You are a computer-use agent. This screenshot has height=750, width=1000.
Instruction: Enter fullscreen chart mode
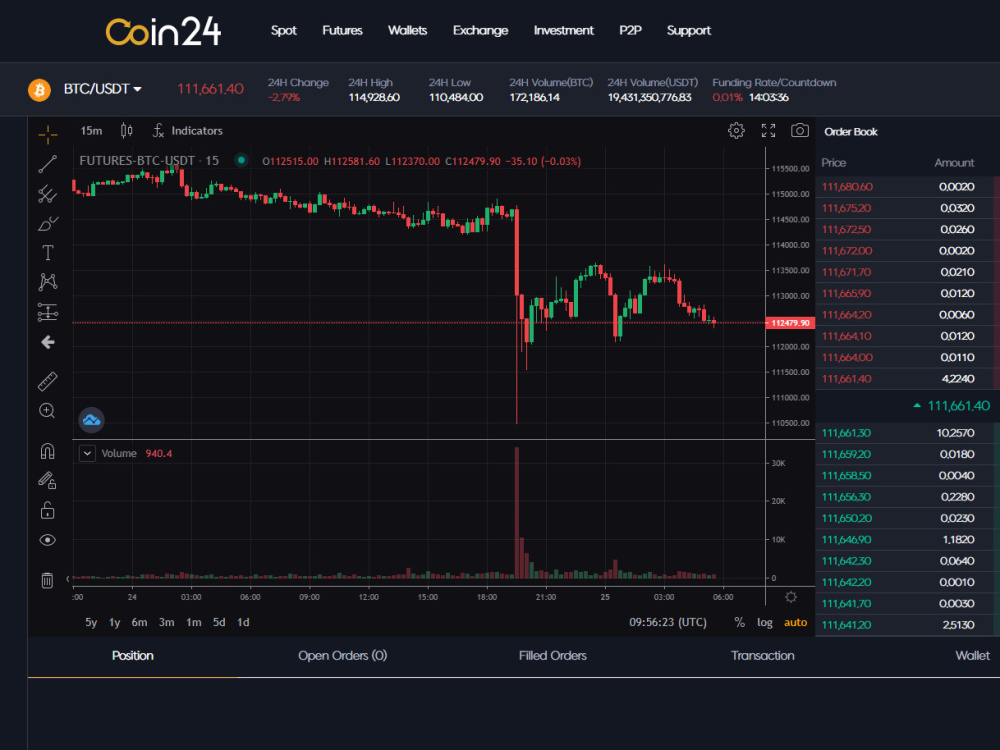pos(768,131)
